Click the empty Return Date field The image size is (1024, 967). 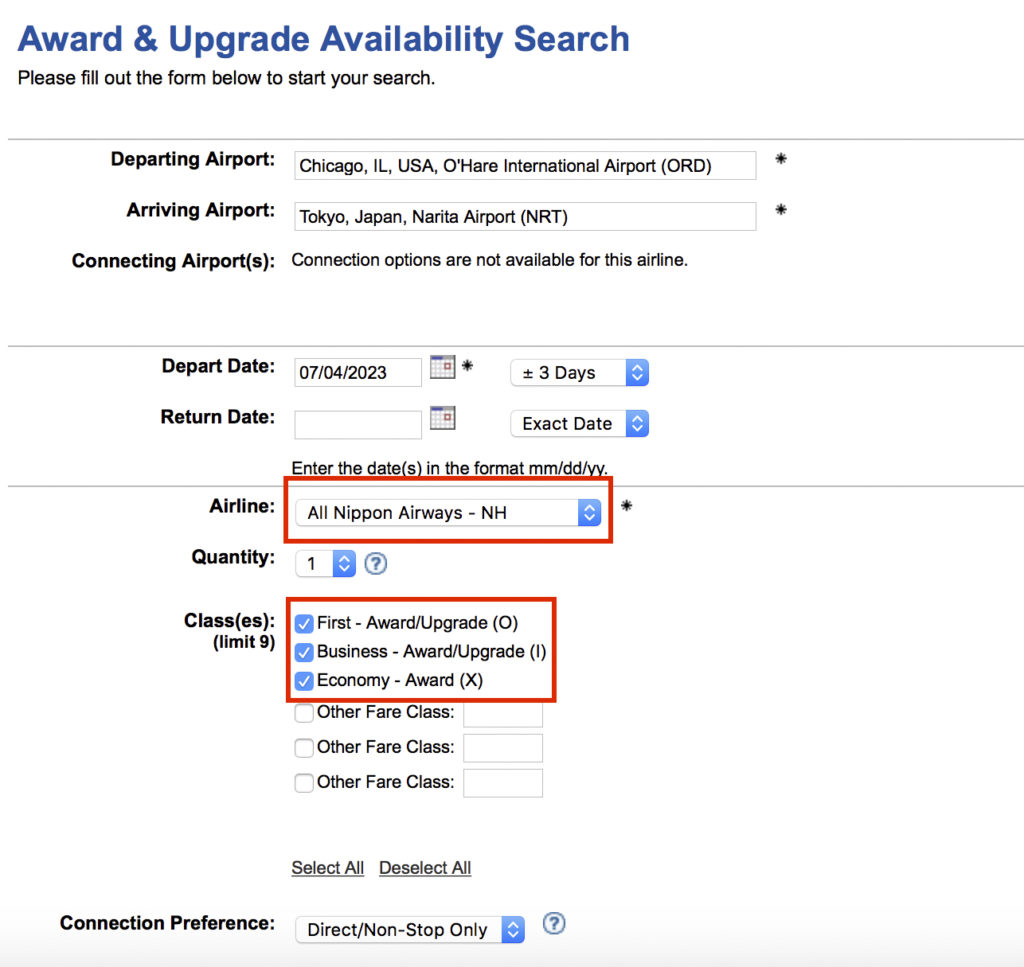coord(358,424)
